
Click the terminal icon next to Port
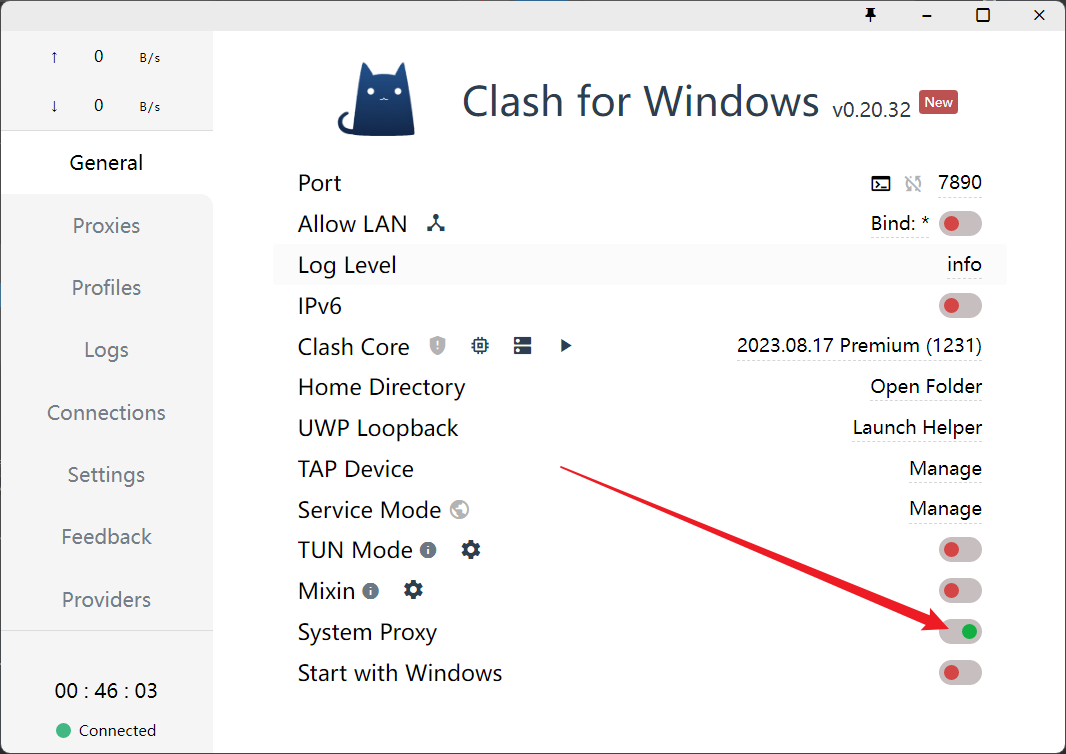880,183
